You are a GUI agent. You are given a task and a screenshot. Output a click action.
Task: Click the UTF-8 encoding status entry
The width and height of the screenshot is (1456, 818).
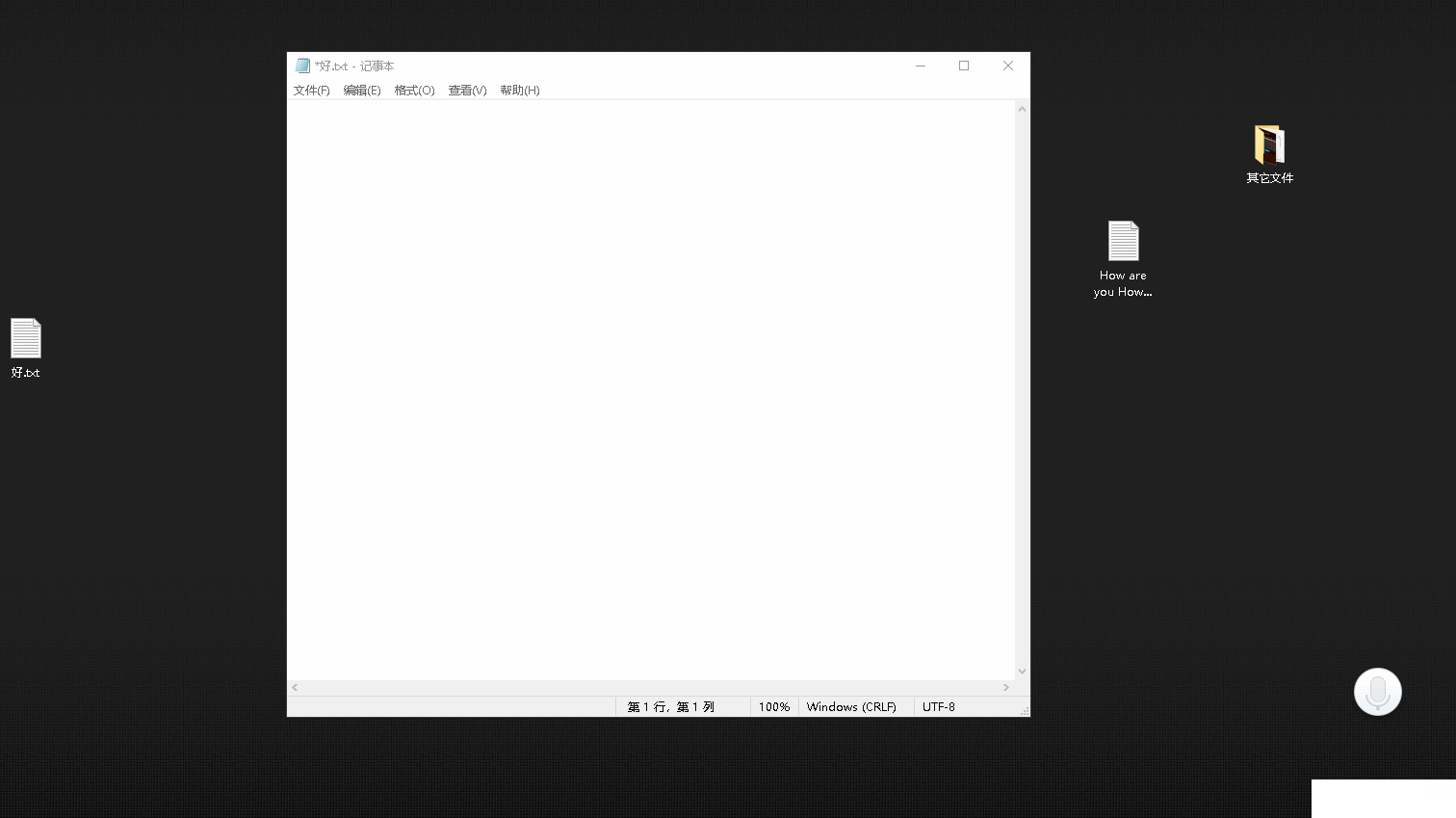[x=939, y=707]
